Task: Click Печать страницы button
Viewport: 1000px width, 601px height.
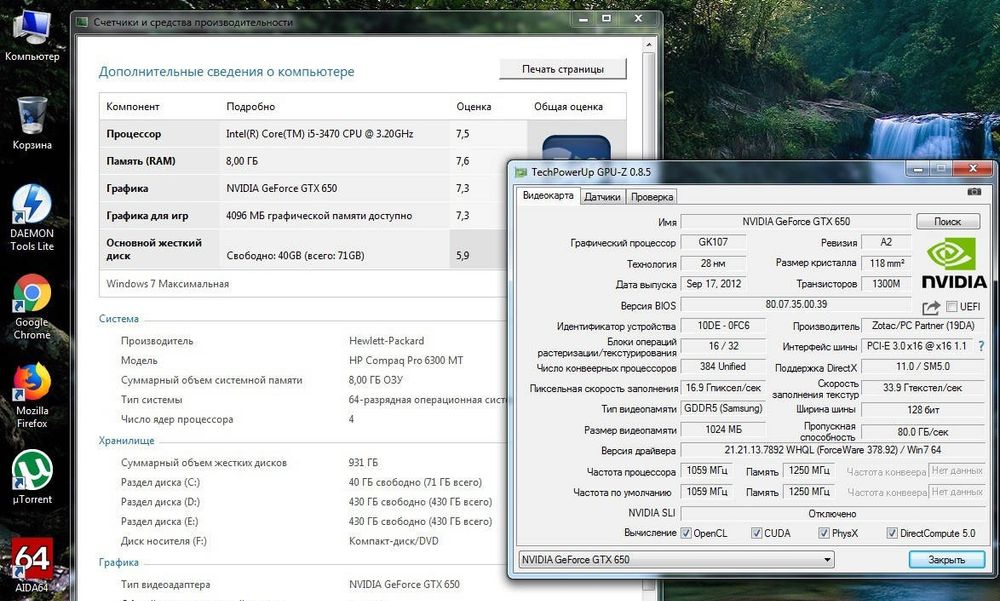Action: click(x=562, y=69)
